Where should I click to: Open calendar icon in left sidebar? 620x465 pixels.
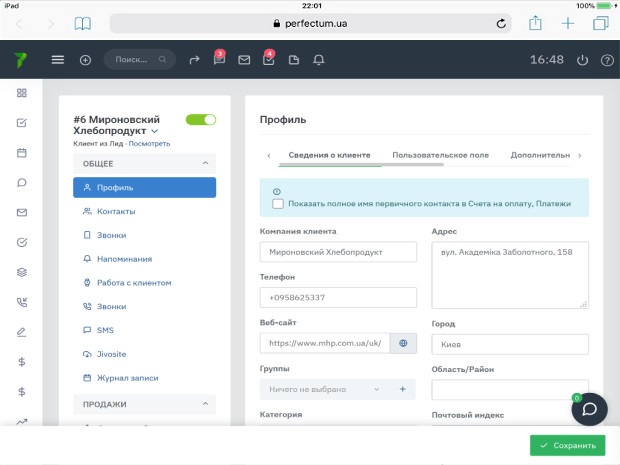[x=22, y=153]
